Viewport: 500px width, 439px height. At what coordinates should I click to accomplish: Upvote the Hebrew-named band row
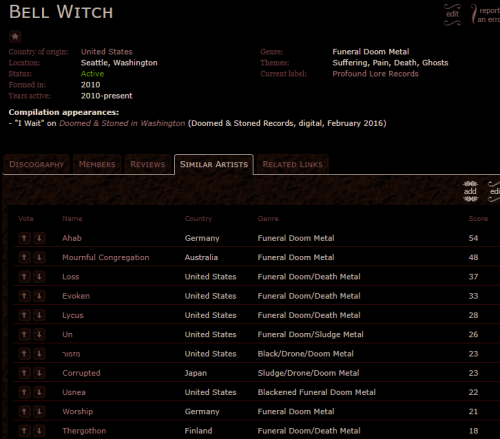tap(24, 354)
